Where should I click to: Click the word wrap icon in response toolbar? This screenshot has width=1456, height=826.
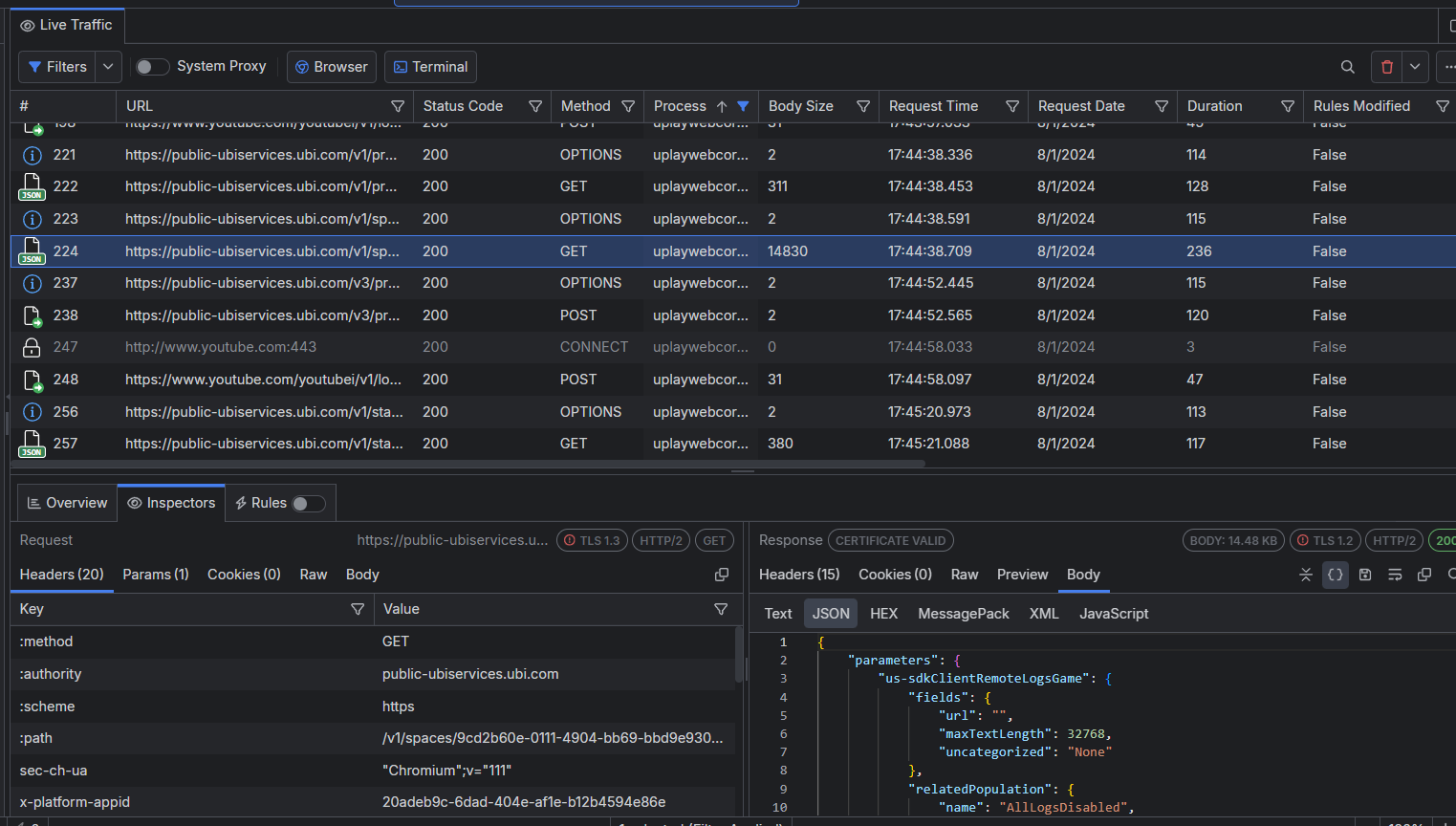pyautogui.click(x=1395, y=575)
